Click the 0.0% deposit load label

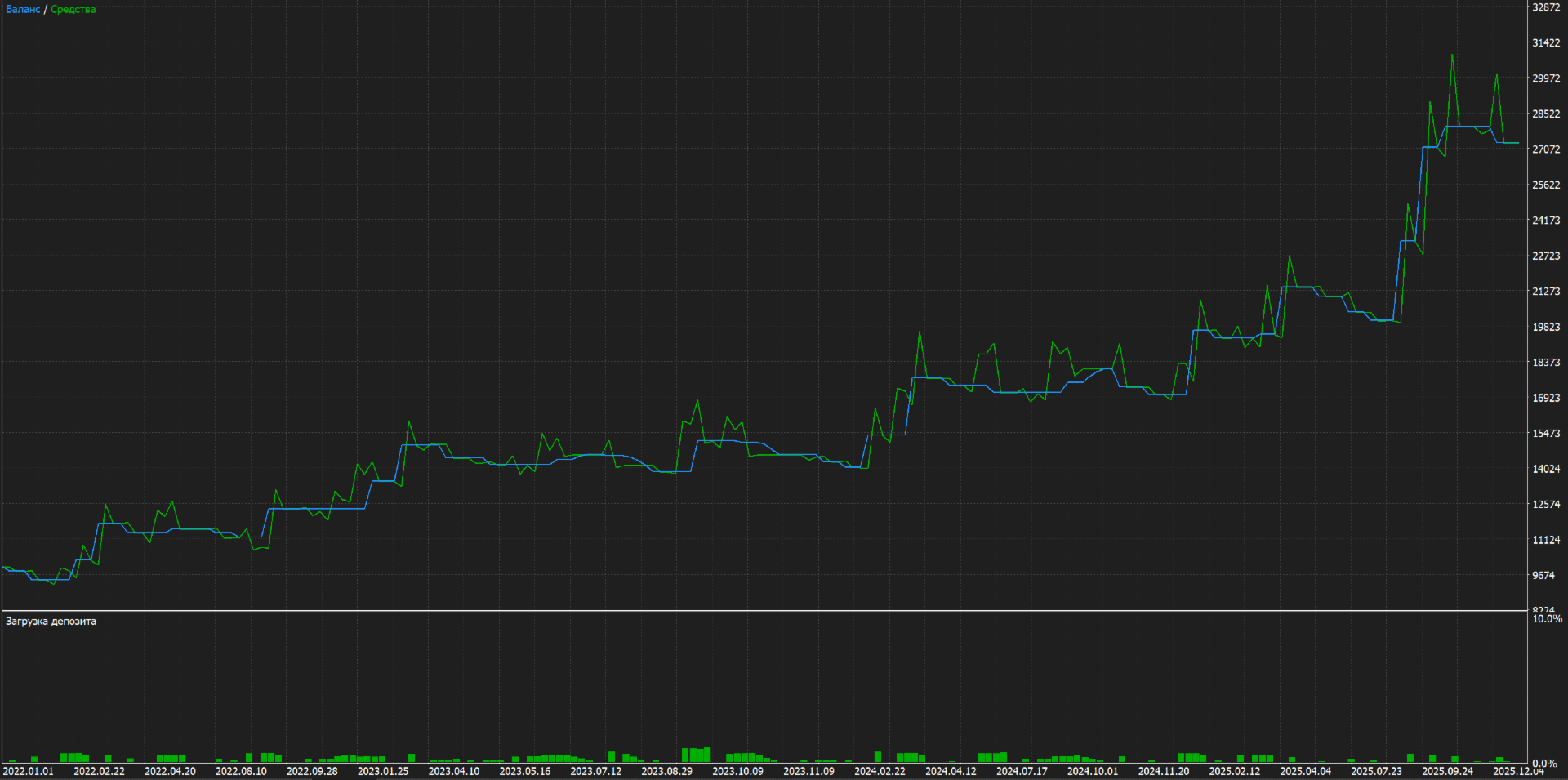[1544, 764]
